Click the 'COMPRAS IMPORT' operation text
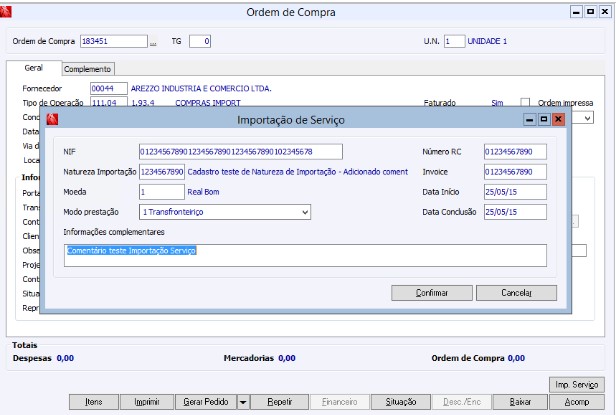The height and width of the screenshot is (415, 616). coord(208,103)
